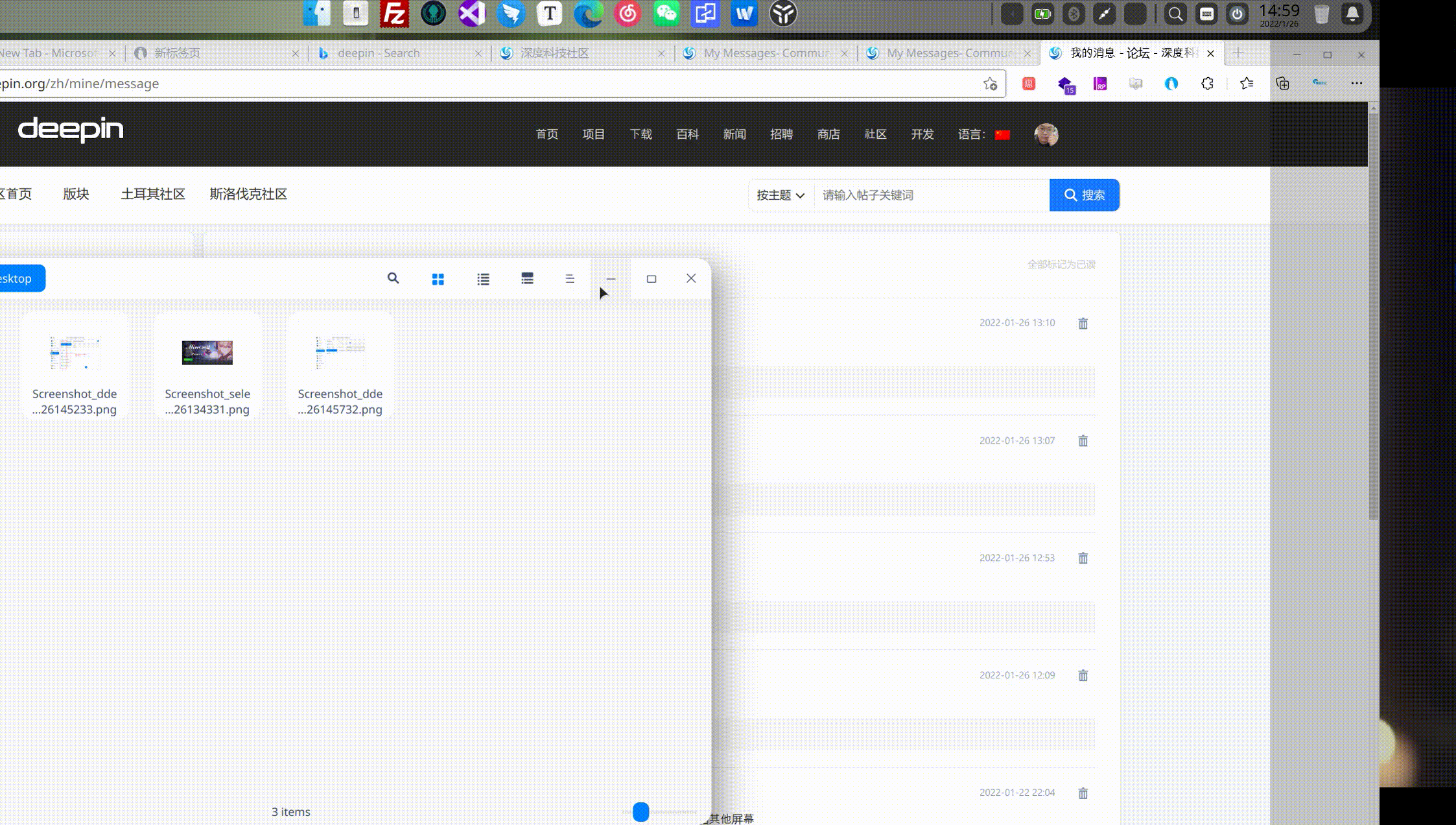This screenshot has height=825, width=1456.
Task: Adjust the icon size slider handle
Action: click(640, 811)
